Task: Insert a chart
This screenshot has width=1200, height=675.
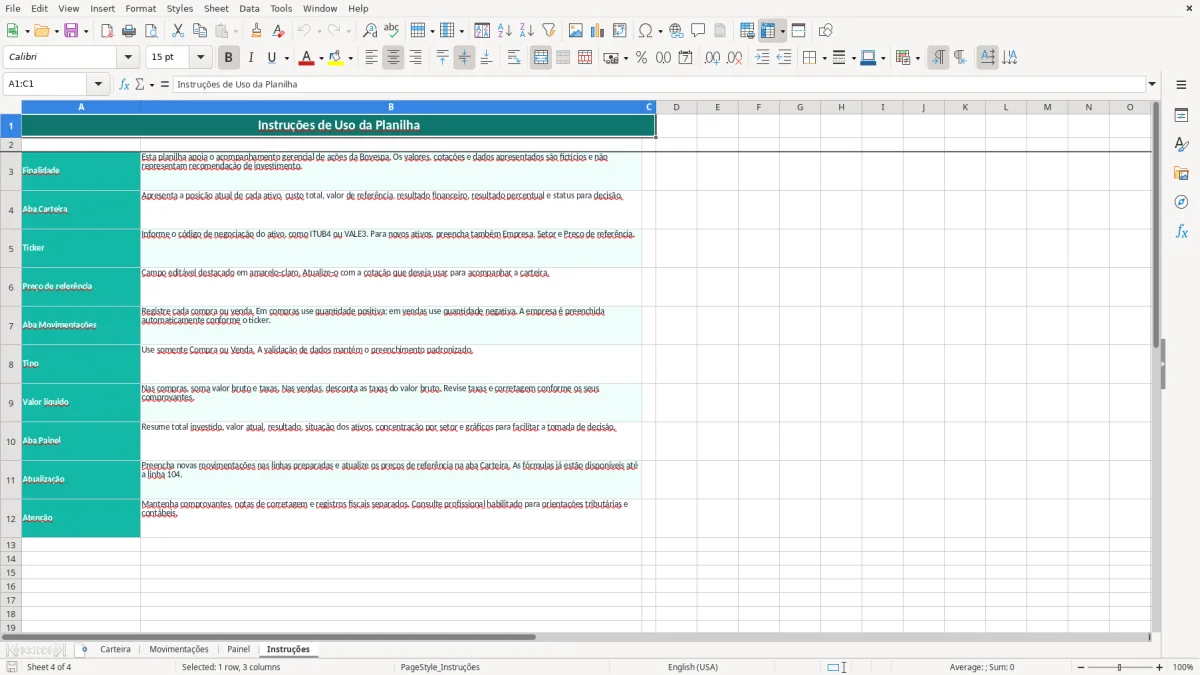Action: point(597,31)
